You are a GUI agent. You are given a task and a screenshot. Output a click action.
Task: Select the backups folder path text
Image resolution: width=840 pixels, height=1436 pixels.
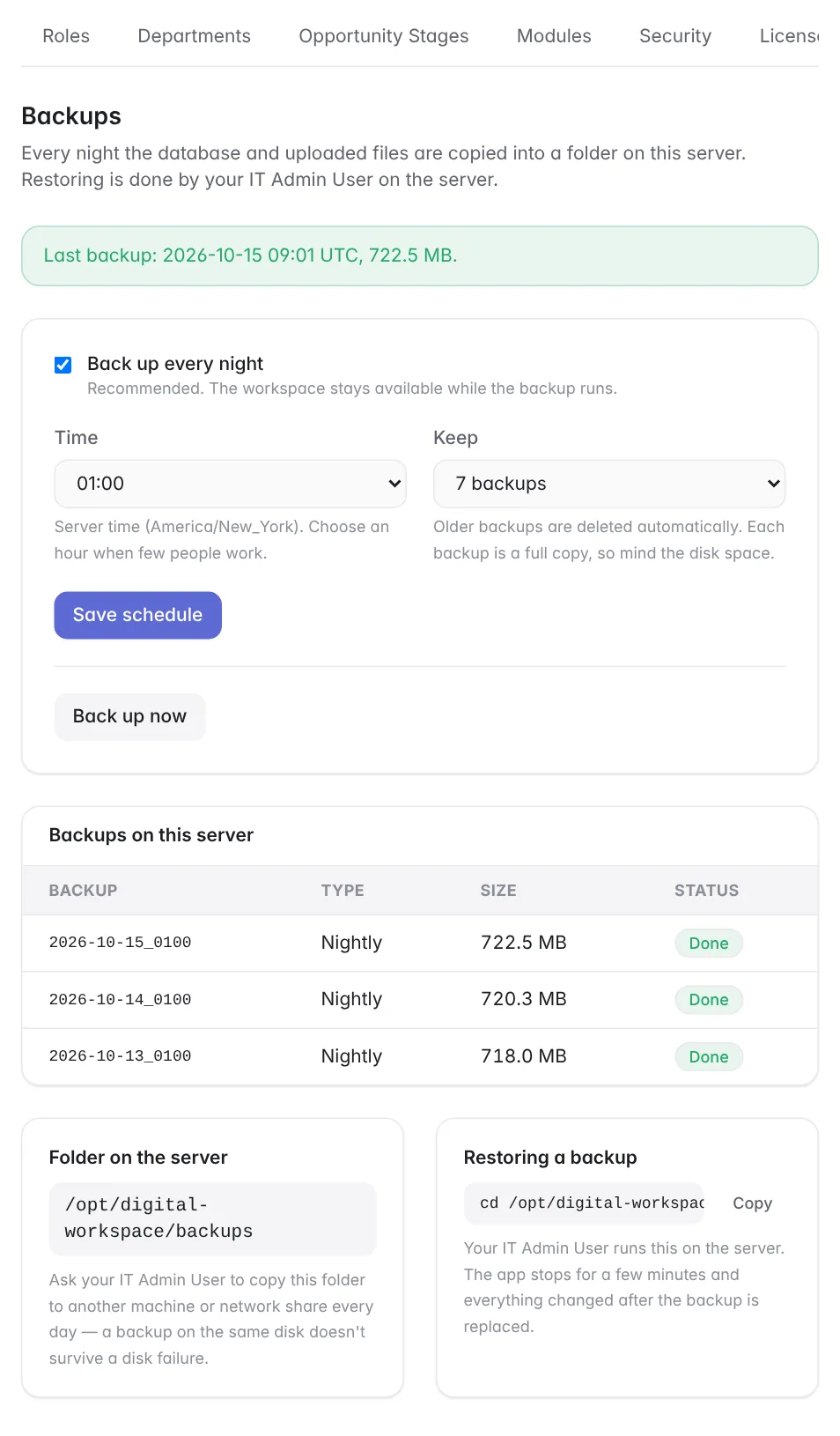coord(212,1218)
